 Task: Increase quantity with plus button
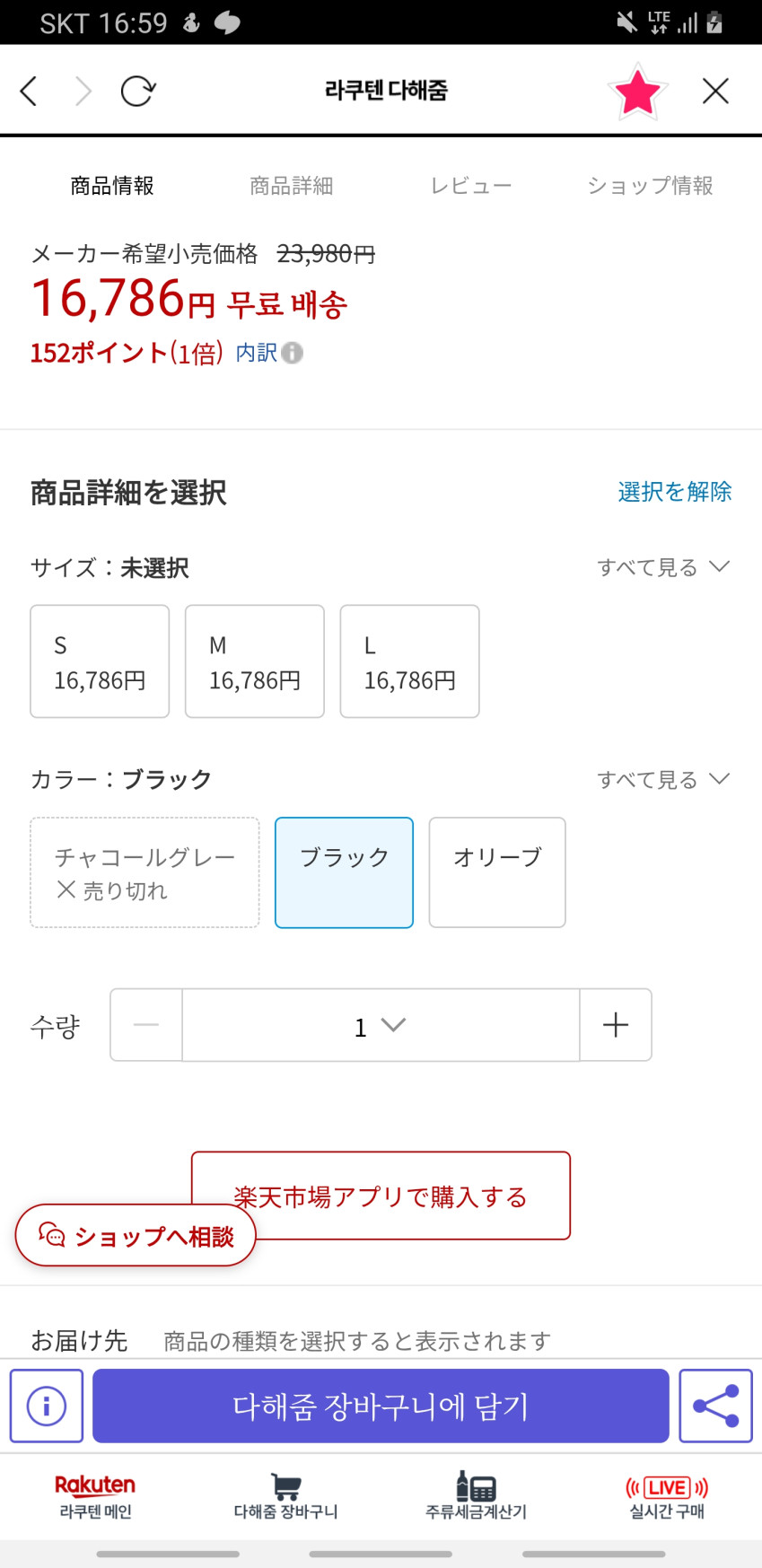pos(616,1025)
